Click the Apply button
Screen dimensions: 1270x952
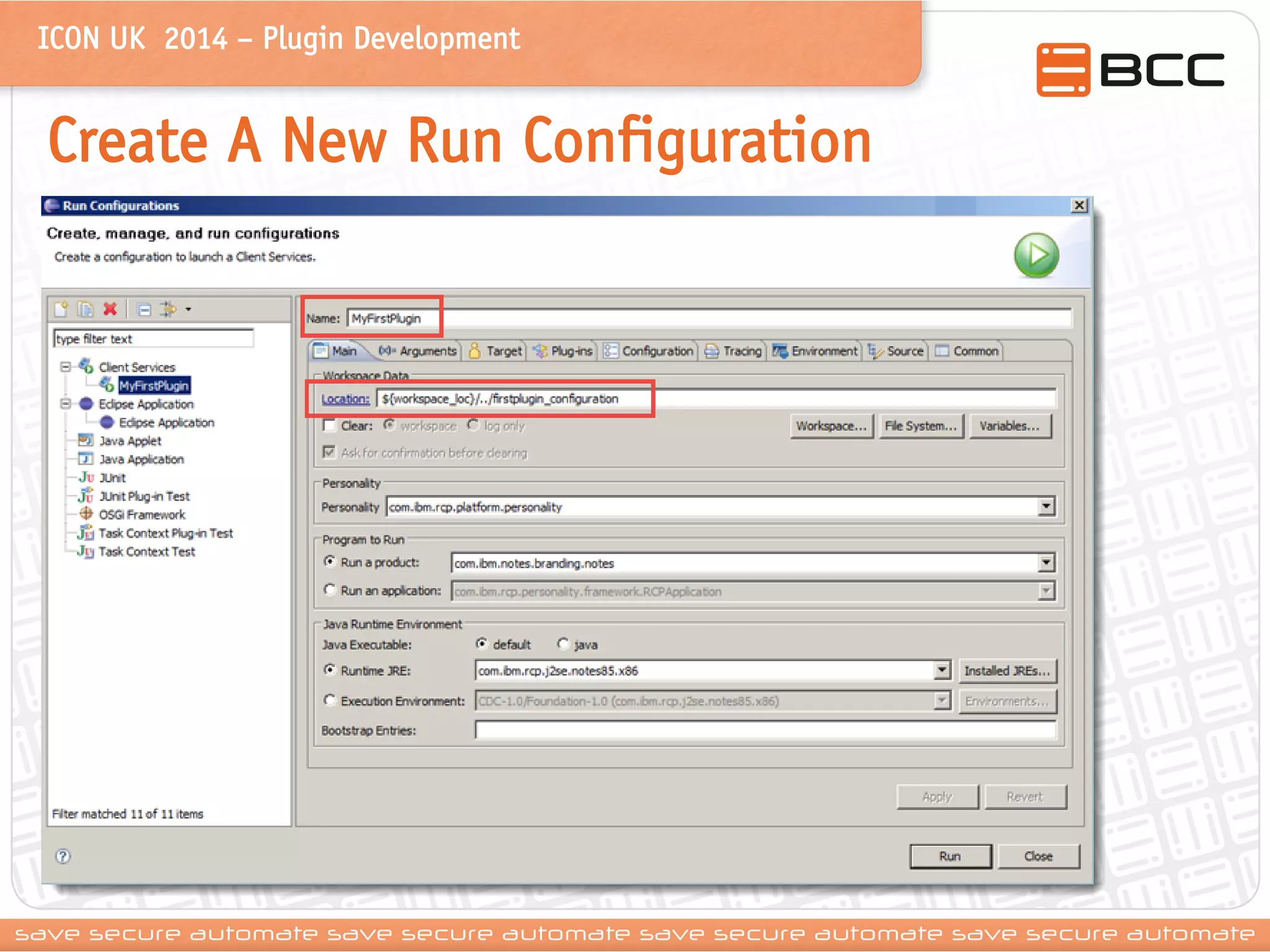937,797
